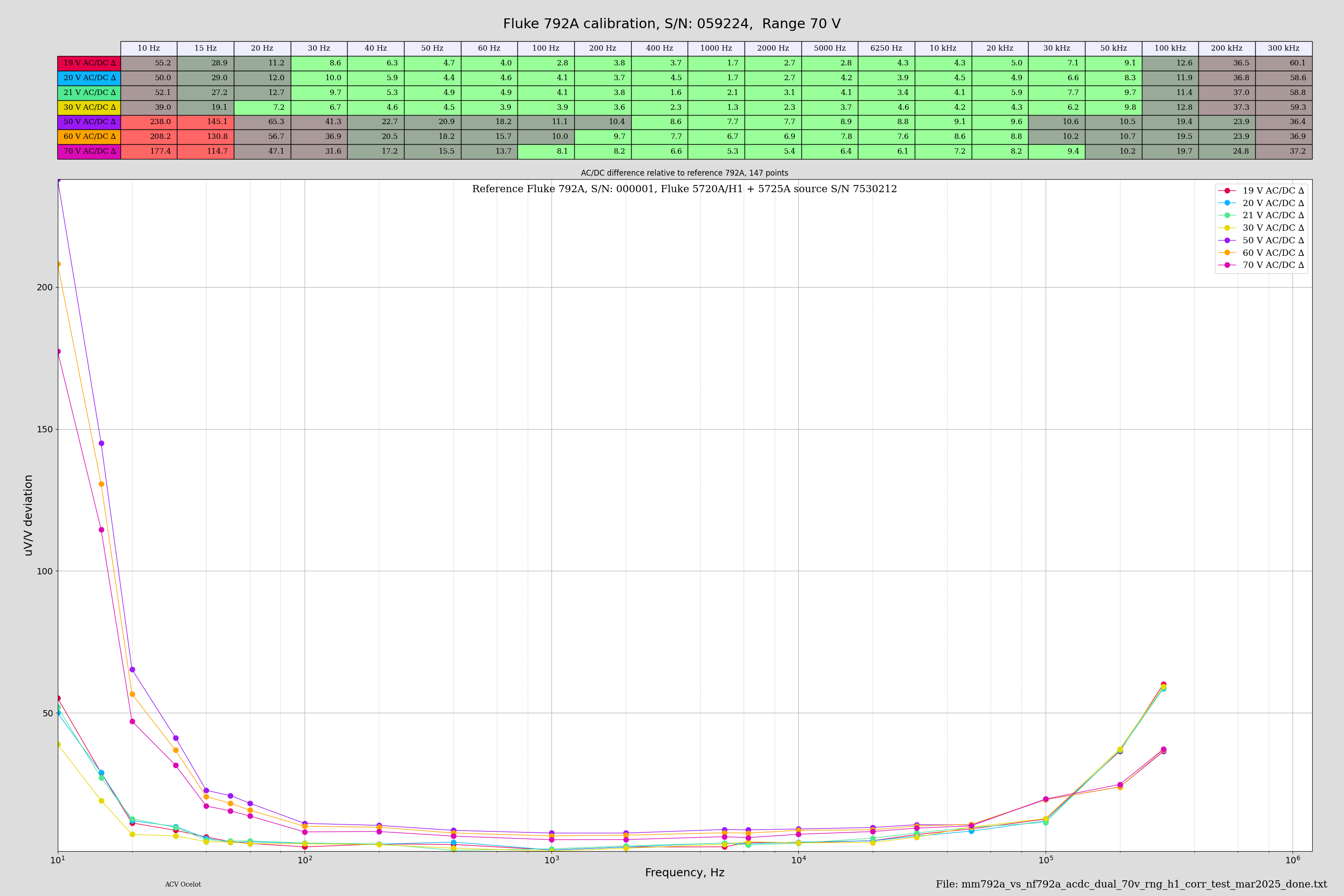
Task: Click the red 19 V AC/DC Δ table row label
Action: (89, 64)
